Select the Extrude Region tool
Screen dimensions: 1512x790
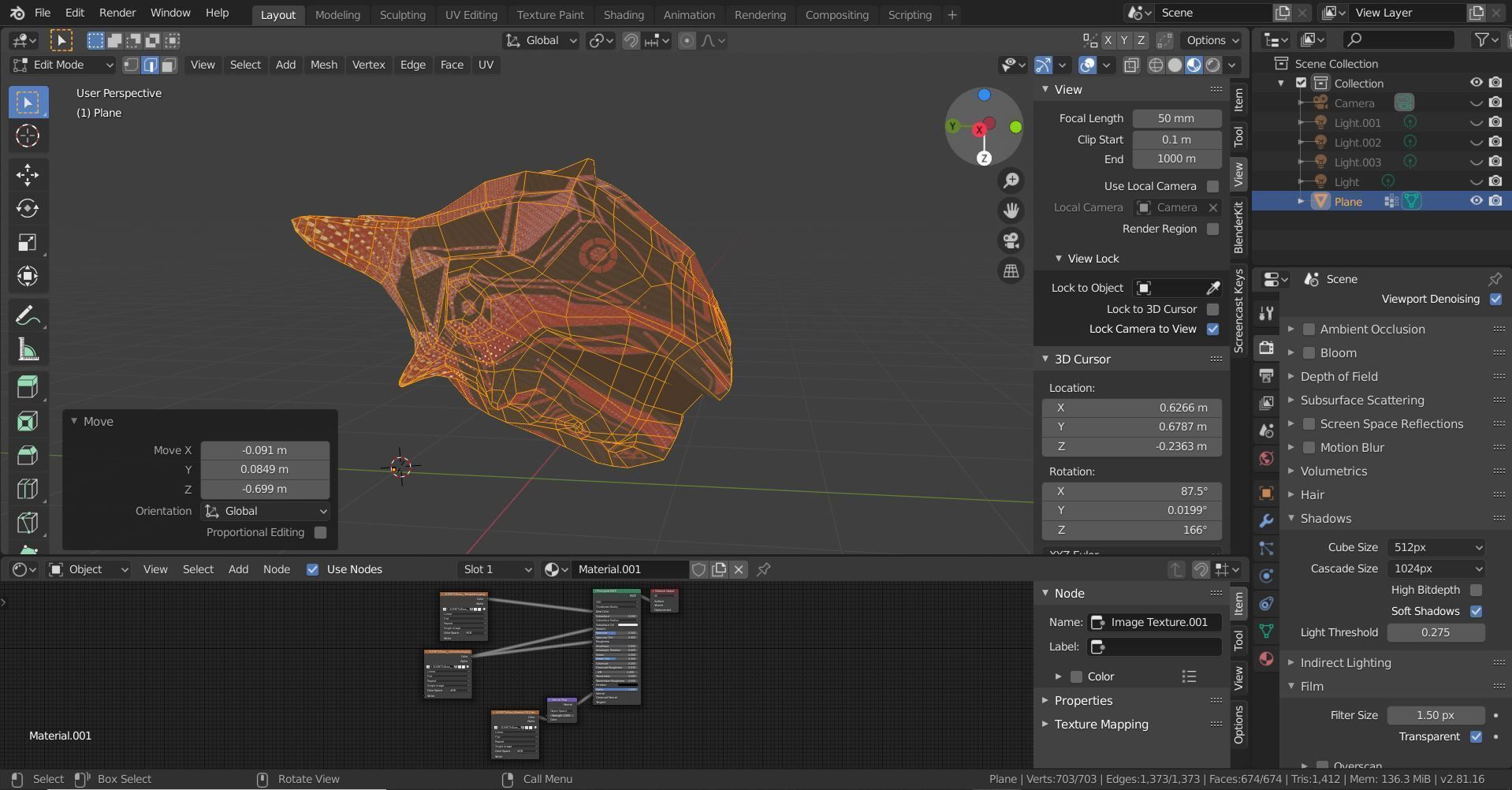click(28, 387)
